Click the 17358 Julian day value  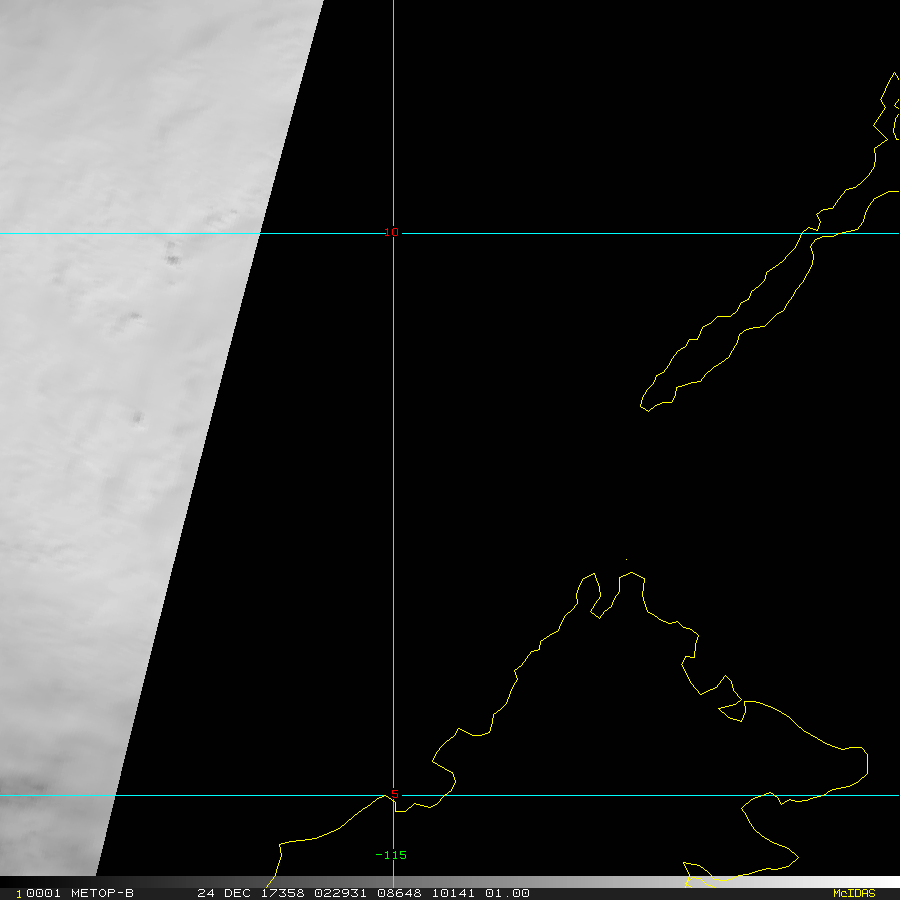tap(283, 893)
